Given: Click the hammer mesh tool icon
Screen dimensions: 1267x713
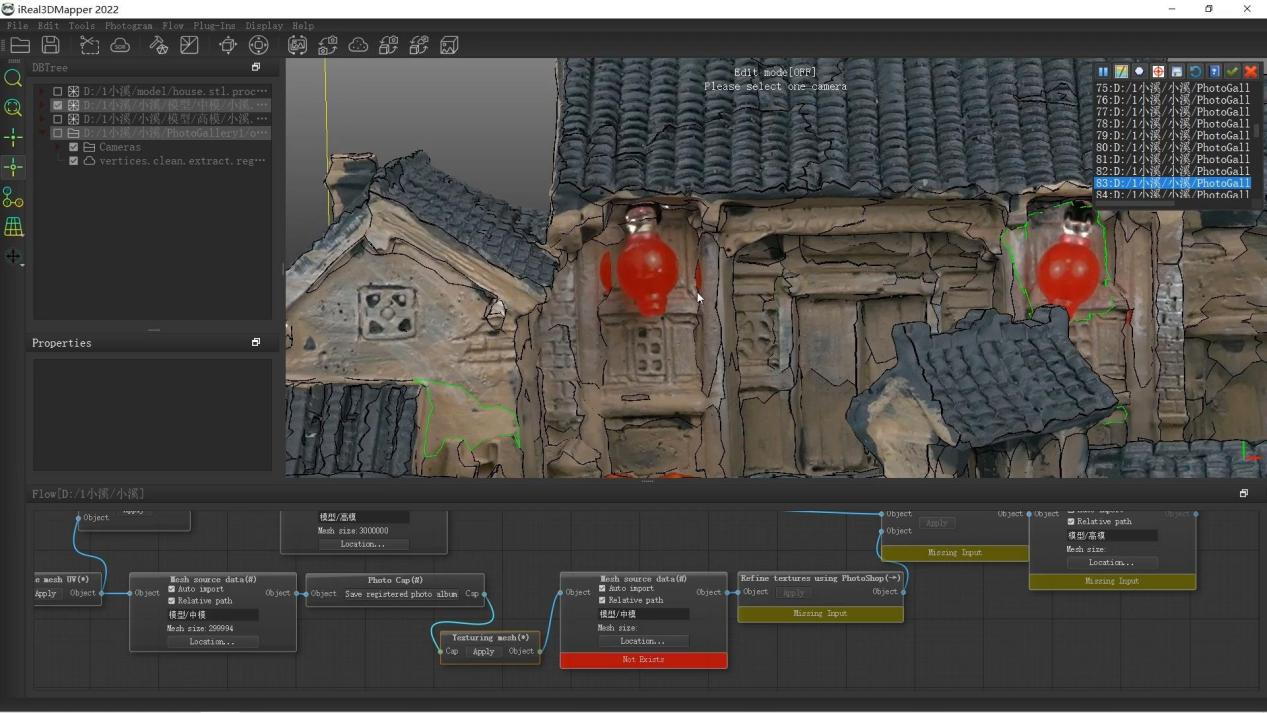Looking at the screenshot, I should (x=158, y=45).
